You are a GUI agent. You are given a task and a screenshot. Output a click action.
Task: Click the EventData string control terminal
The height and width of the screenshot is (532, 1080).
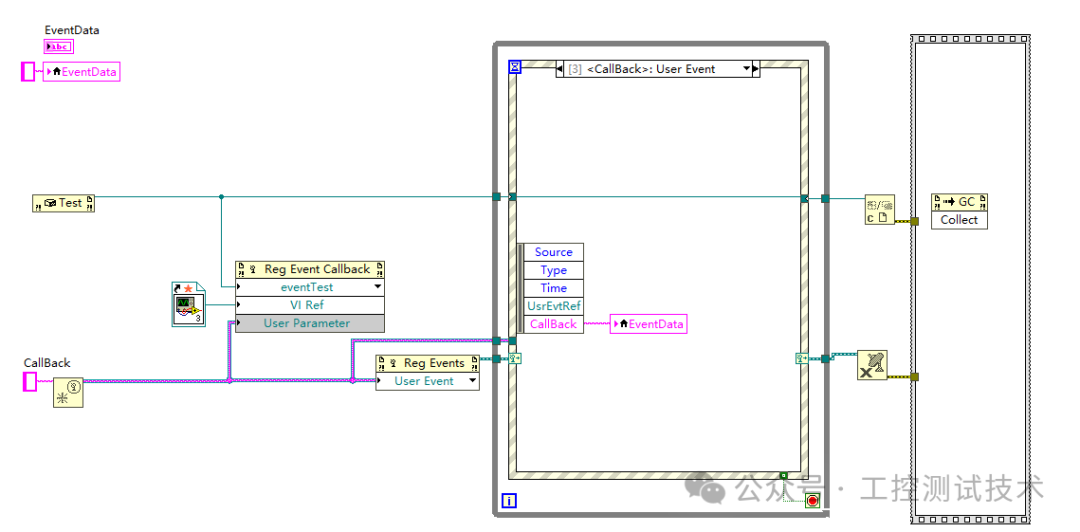pyautogui.click(x=58, y=46)
